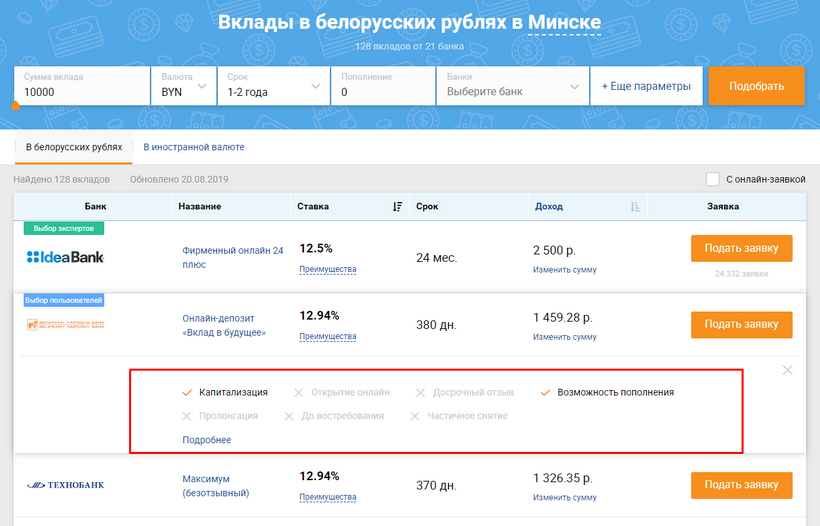
Task: Open the Валюта BYN dropdown
Action: coord(184,86)
